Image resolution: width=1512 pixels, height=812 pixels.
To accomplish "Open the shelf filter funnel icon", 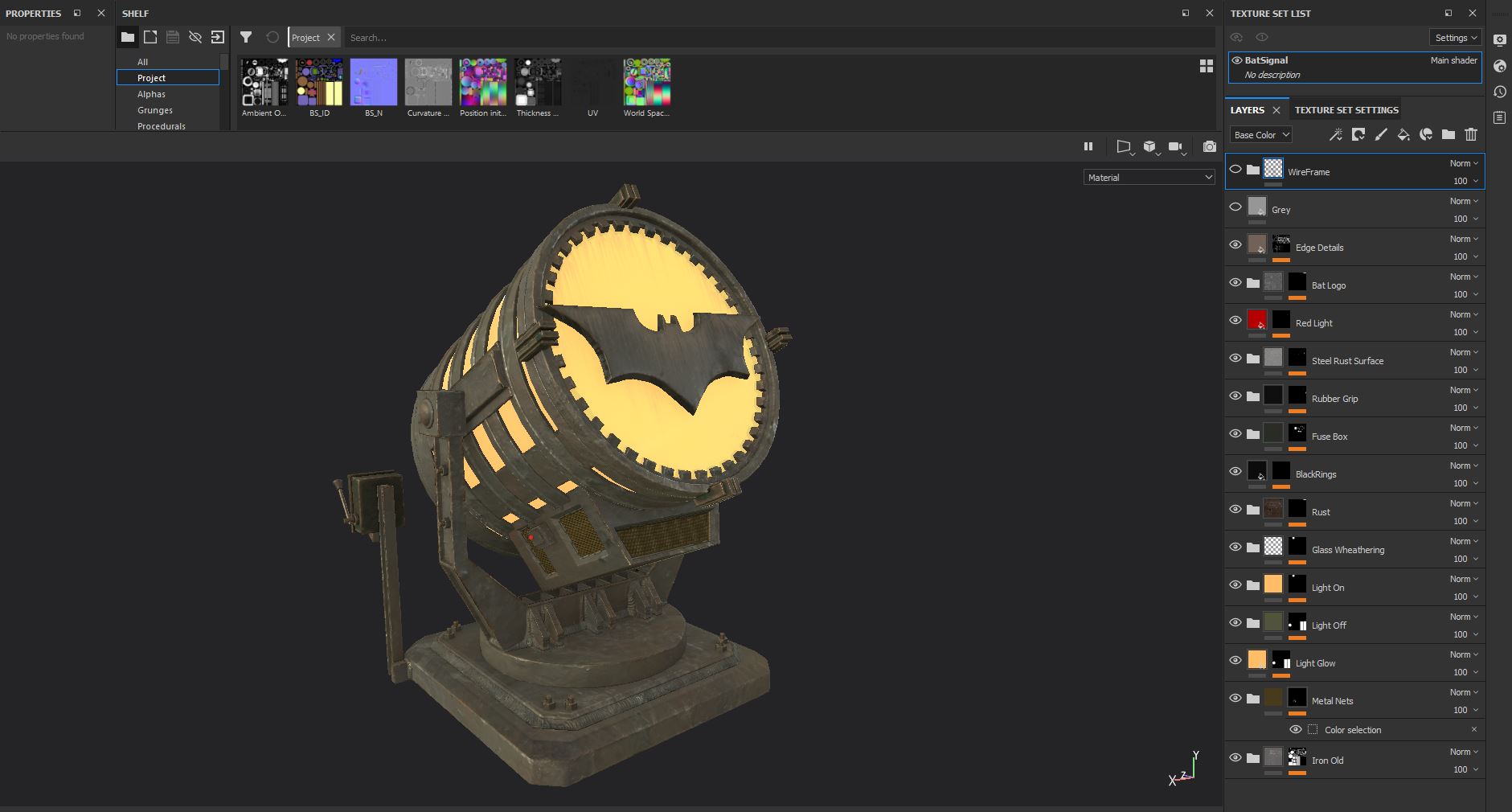I will pos(247,37).
